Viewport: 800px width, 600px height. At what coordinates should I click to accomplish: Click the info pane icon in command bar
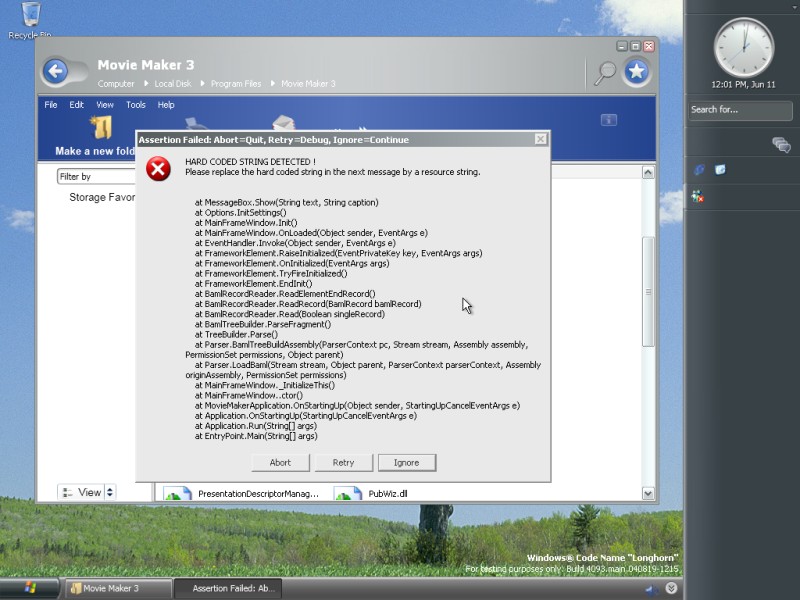(609, 120)
